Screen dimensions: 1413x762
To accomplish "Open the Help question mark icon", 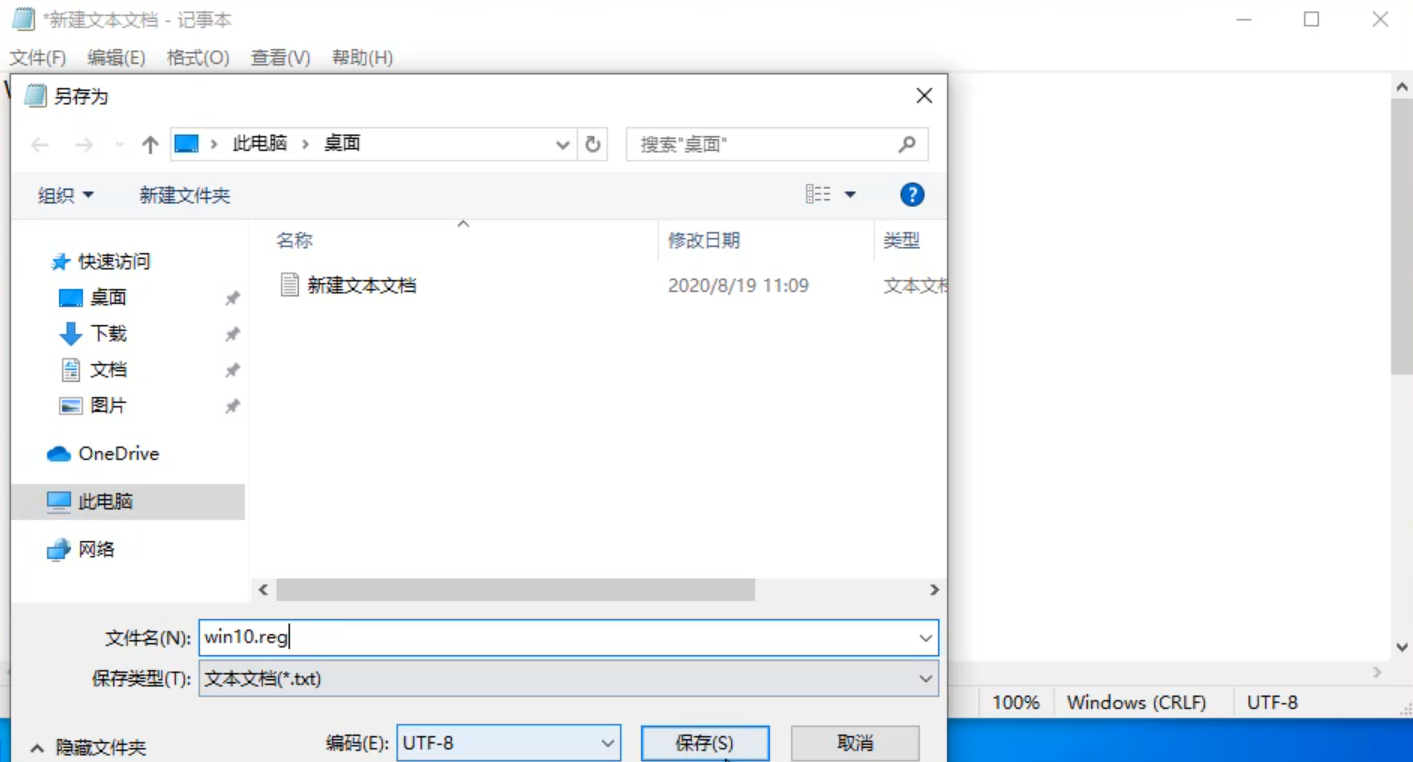I will click(x=912, y=194).
